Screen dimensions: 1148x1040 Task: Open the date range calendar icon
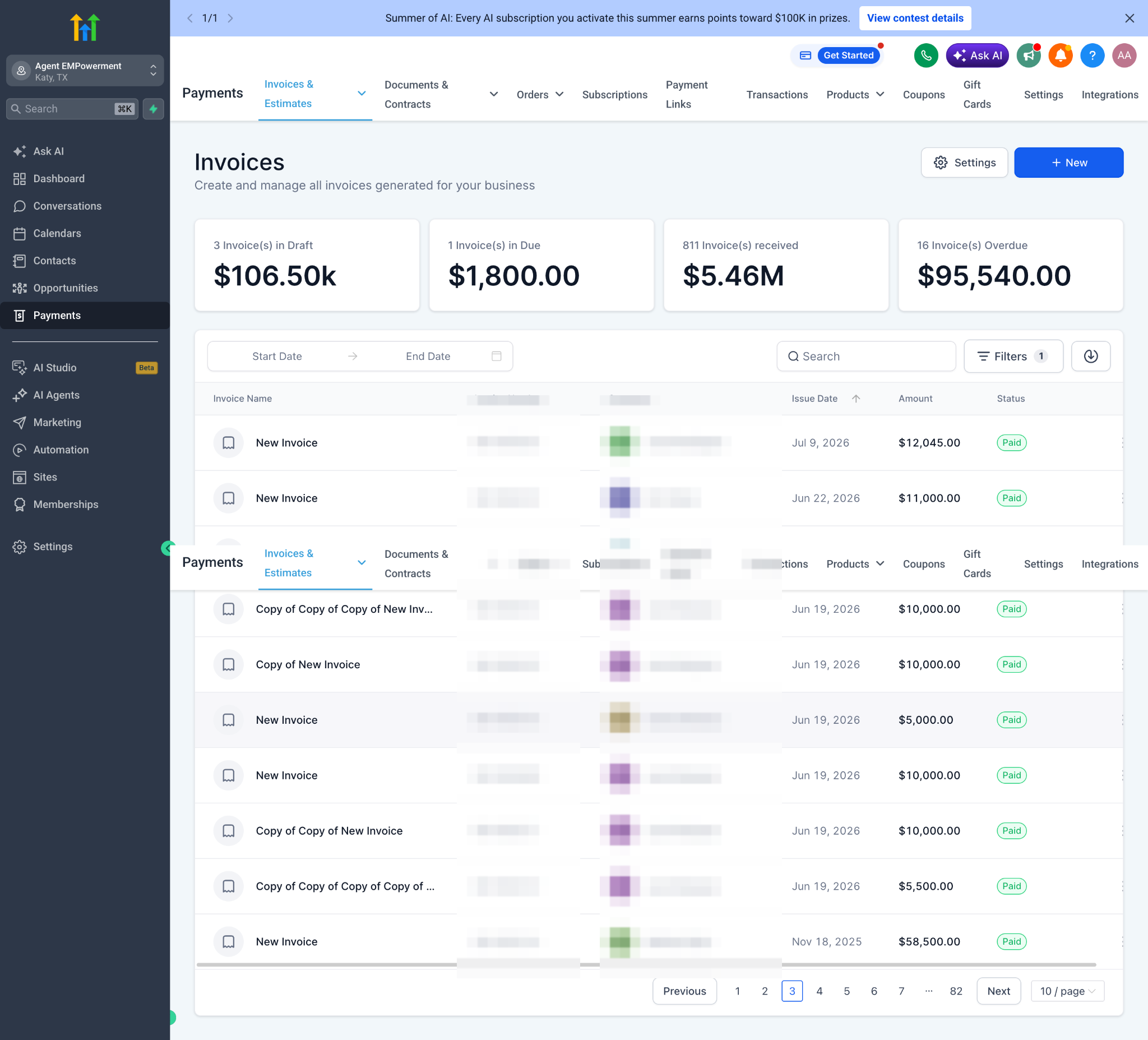pos(497,356)
